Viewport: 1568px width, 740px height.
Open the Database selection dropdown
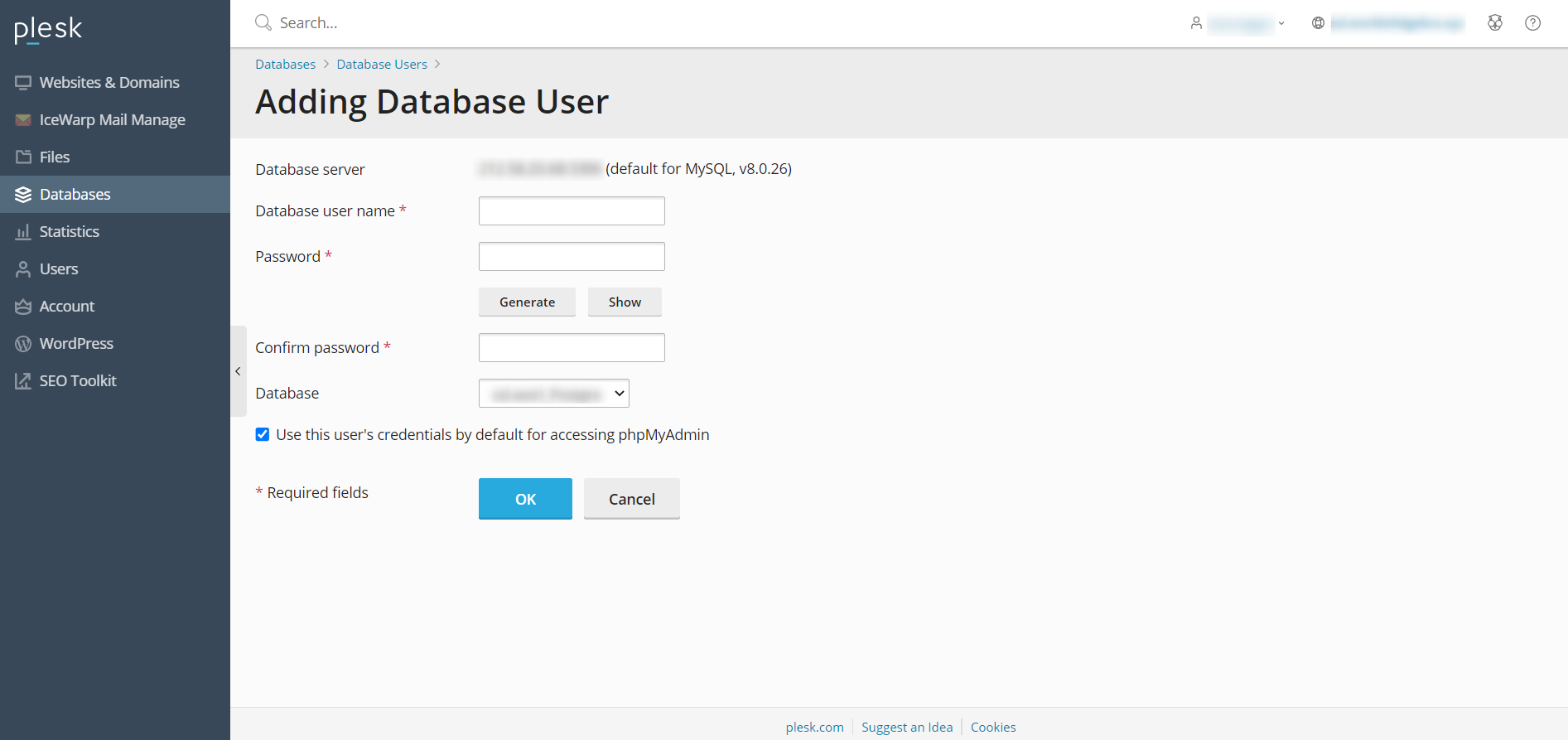(553, 394)
